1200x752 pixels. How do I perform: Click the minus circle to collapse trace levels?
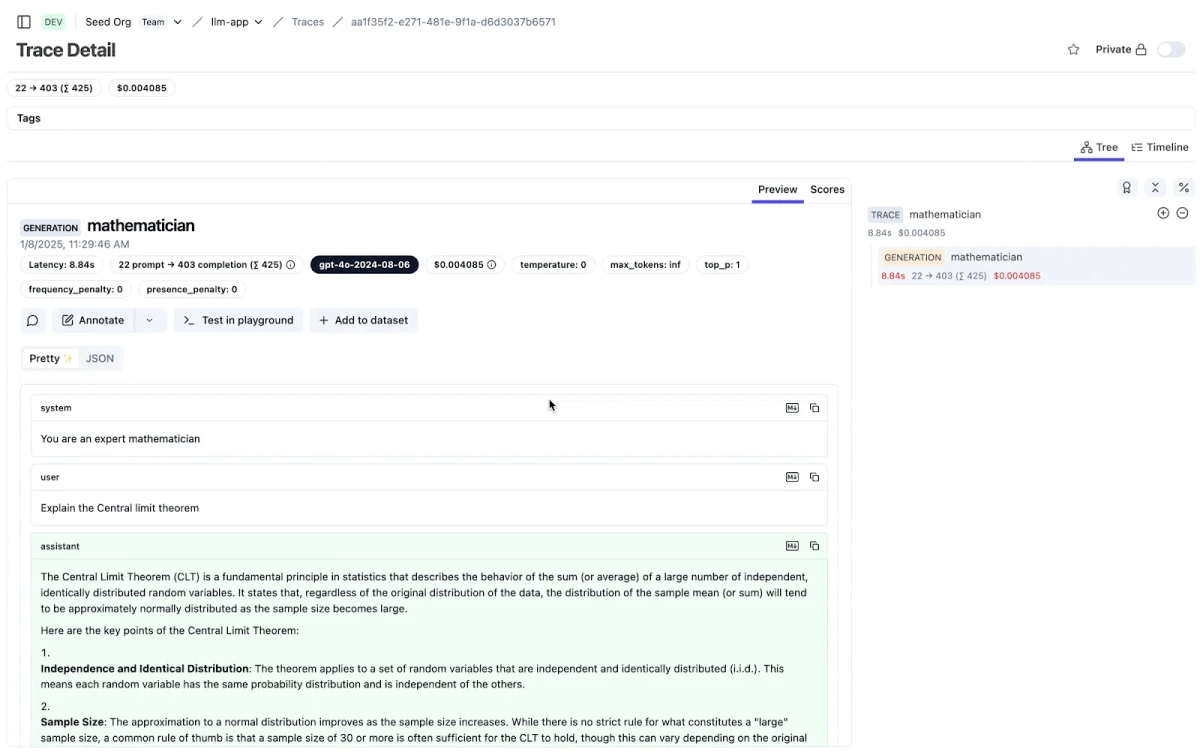[1182, 213]
